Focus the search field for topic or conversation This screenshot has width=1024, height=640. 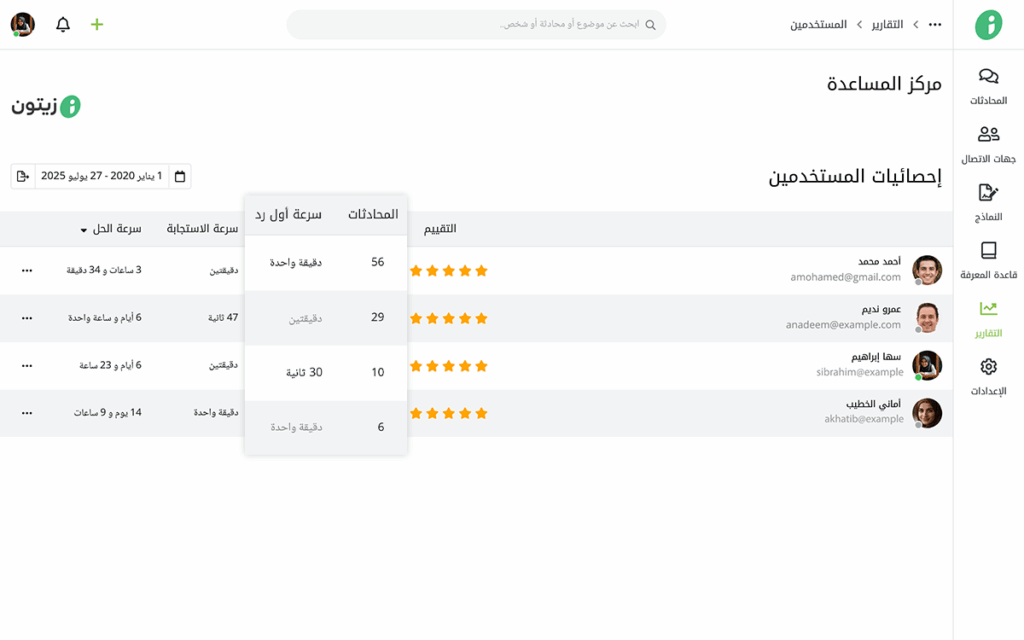tap(476, 25)
